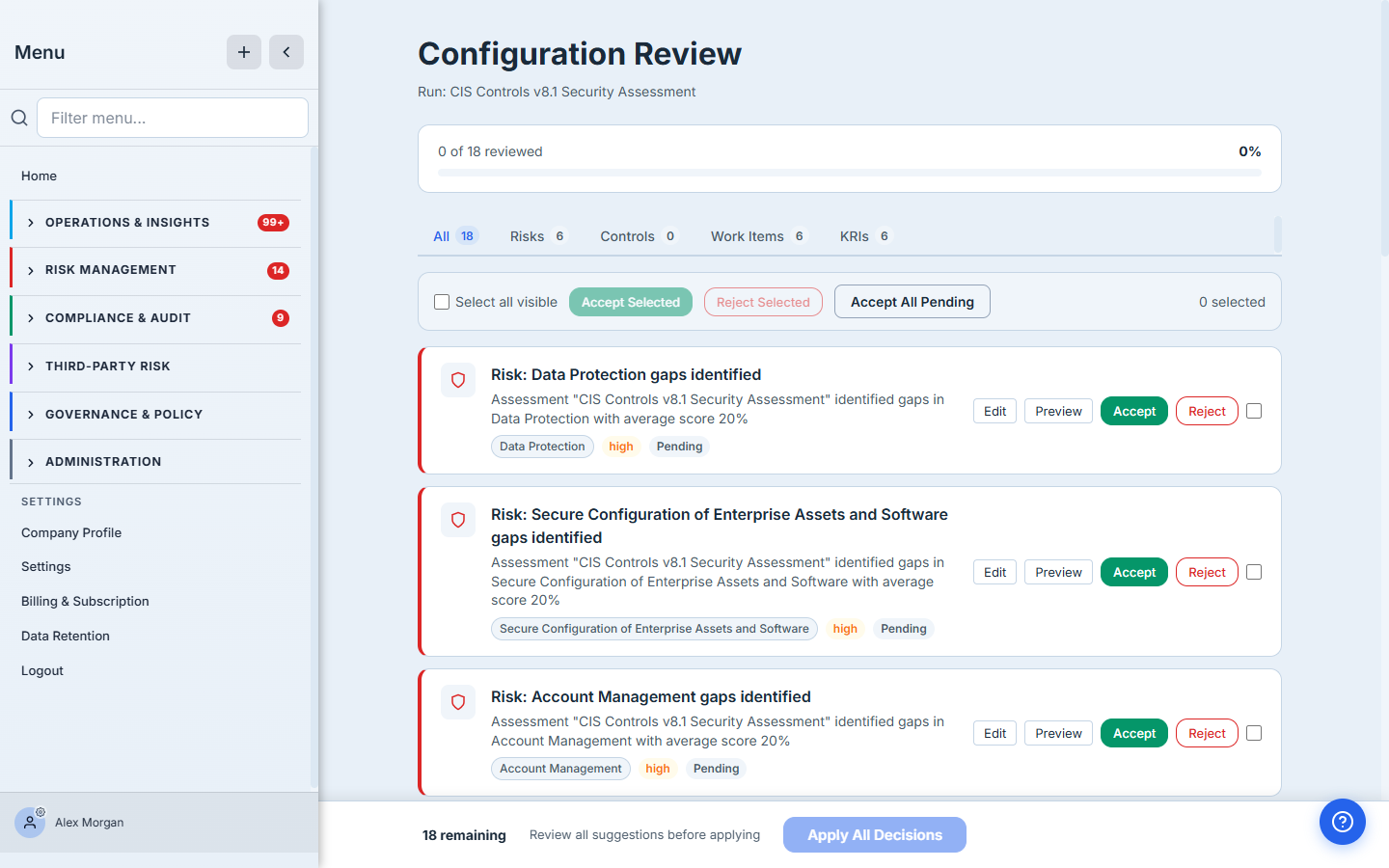Click the Pending status on Data Protection risk

coord(679,447)
